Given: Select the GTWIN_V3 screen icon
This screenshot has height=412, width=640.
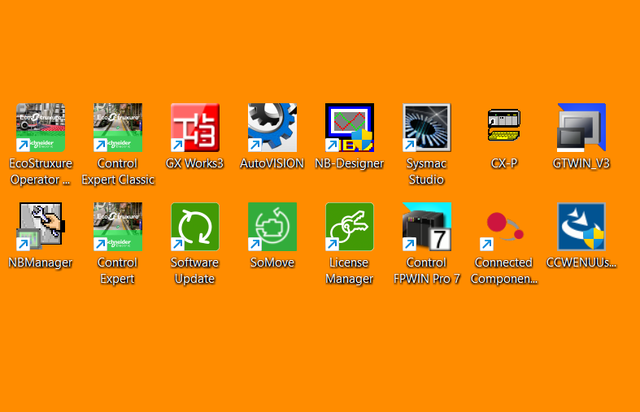Looking at the screenshot, I should point(581,127).
